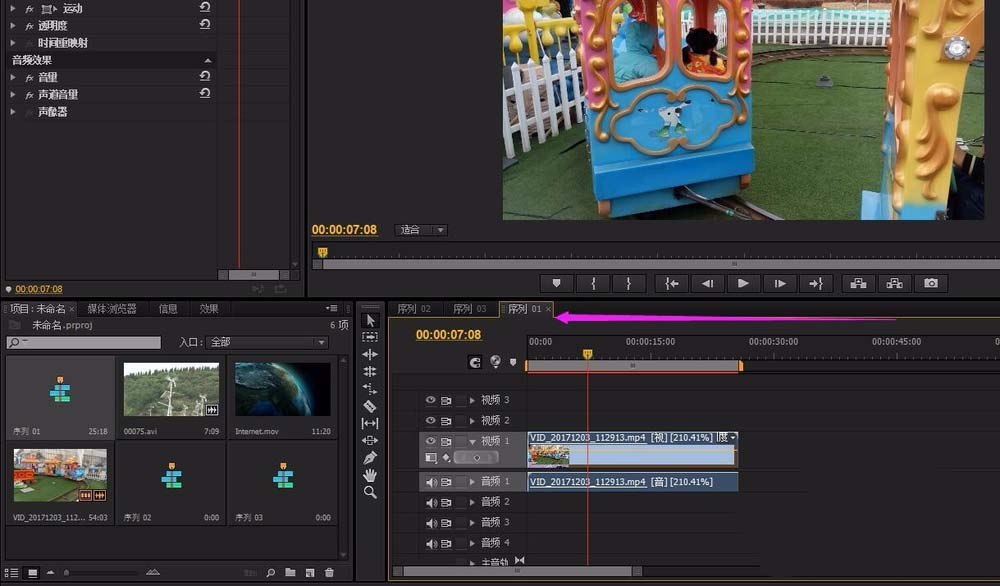Select the Pen tool in the toolbar
This screenshot has width=1000, height=586.
pos(370,458)
